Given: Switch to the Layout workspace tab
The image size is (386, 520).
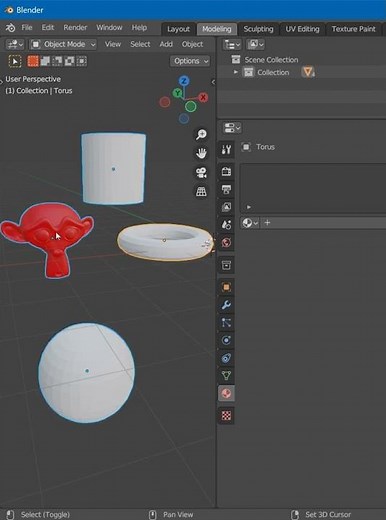Looking at the screenshot, I should click(x=178, y=29).
